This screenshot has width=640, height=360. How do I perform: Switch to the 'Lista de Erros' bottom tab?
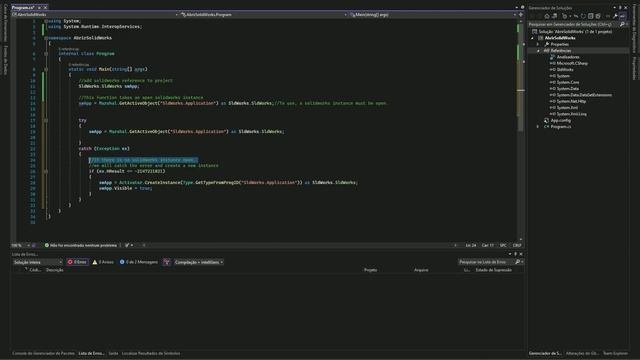tap(91, 353)
